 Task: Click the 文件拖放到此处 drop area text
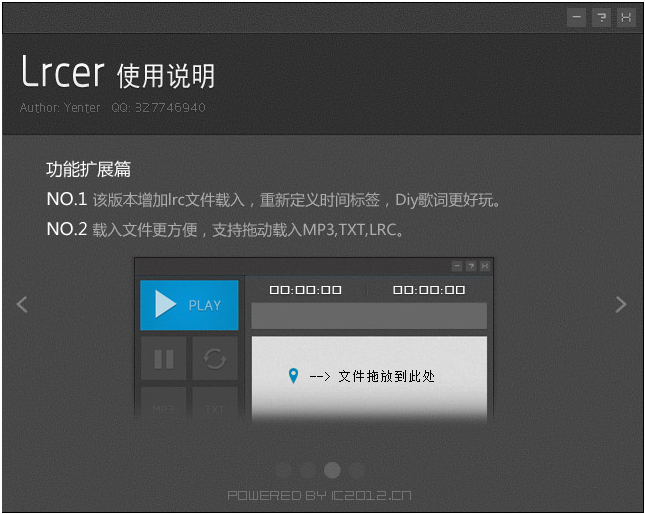tap(387, 376)
